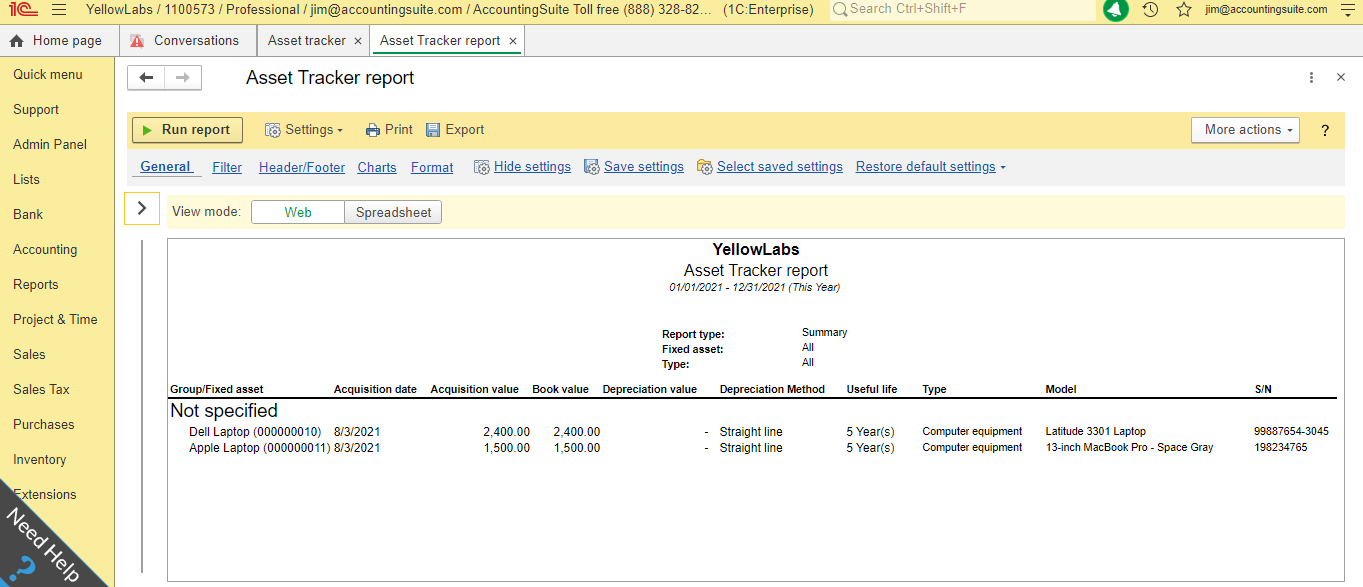
Task: Expand the Restore default settings dropdown
Action: coord(931,167)
